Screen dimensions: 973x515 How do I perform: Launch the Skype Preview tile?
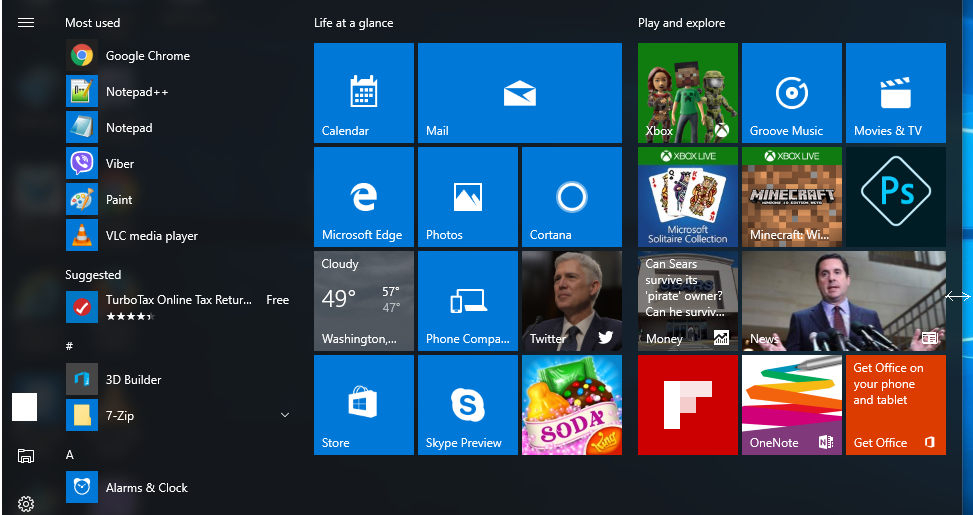tap(468, 405)
